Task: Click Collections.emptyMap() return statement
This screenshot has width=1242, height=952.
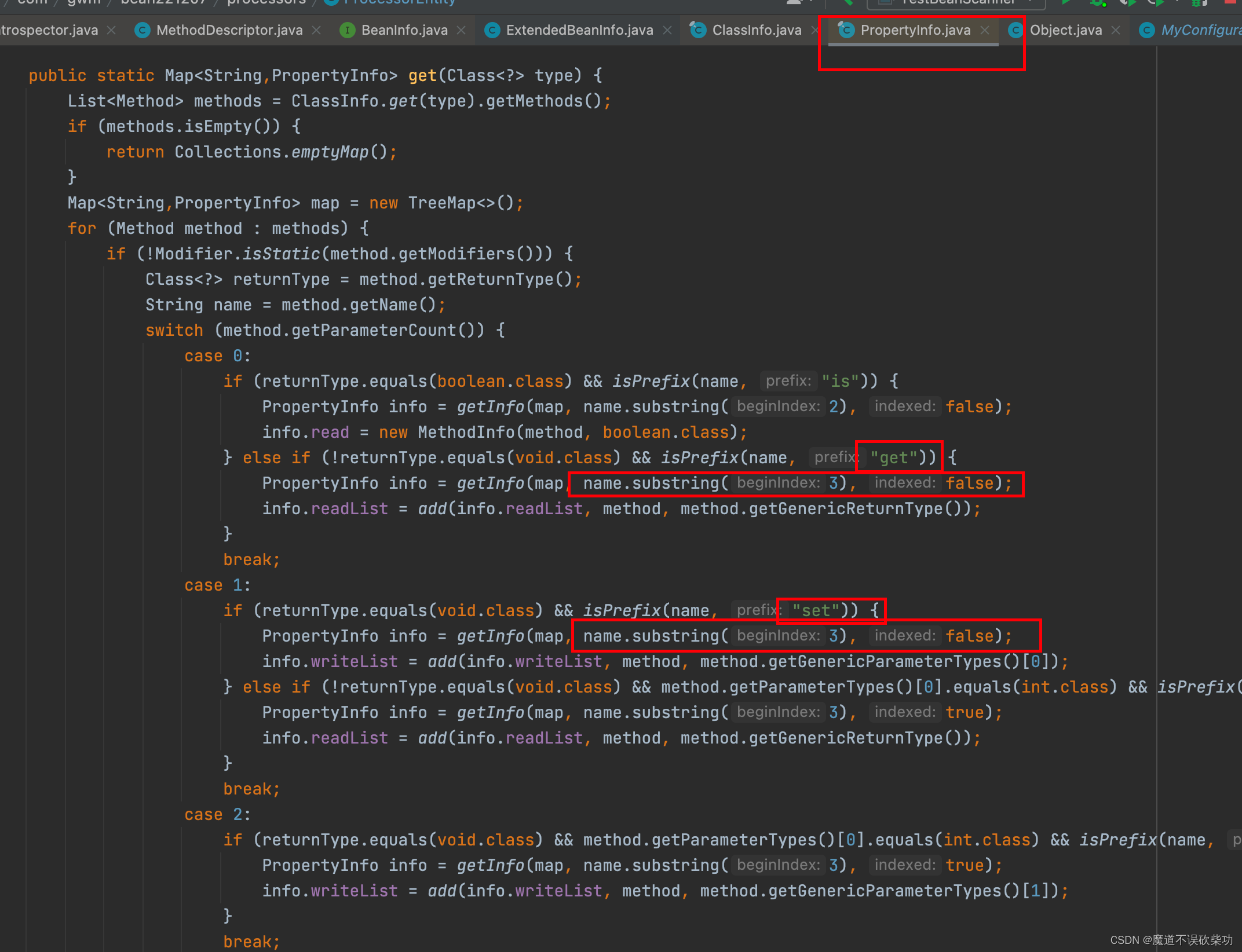Action: (251, 152)
